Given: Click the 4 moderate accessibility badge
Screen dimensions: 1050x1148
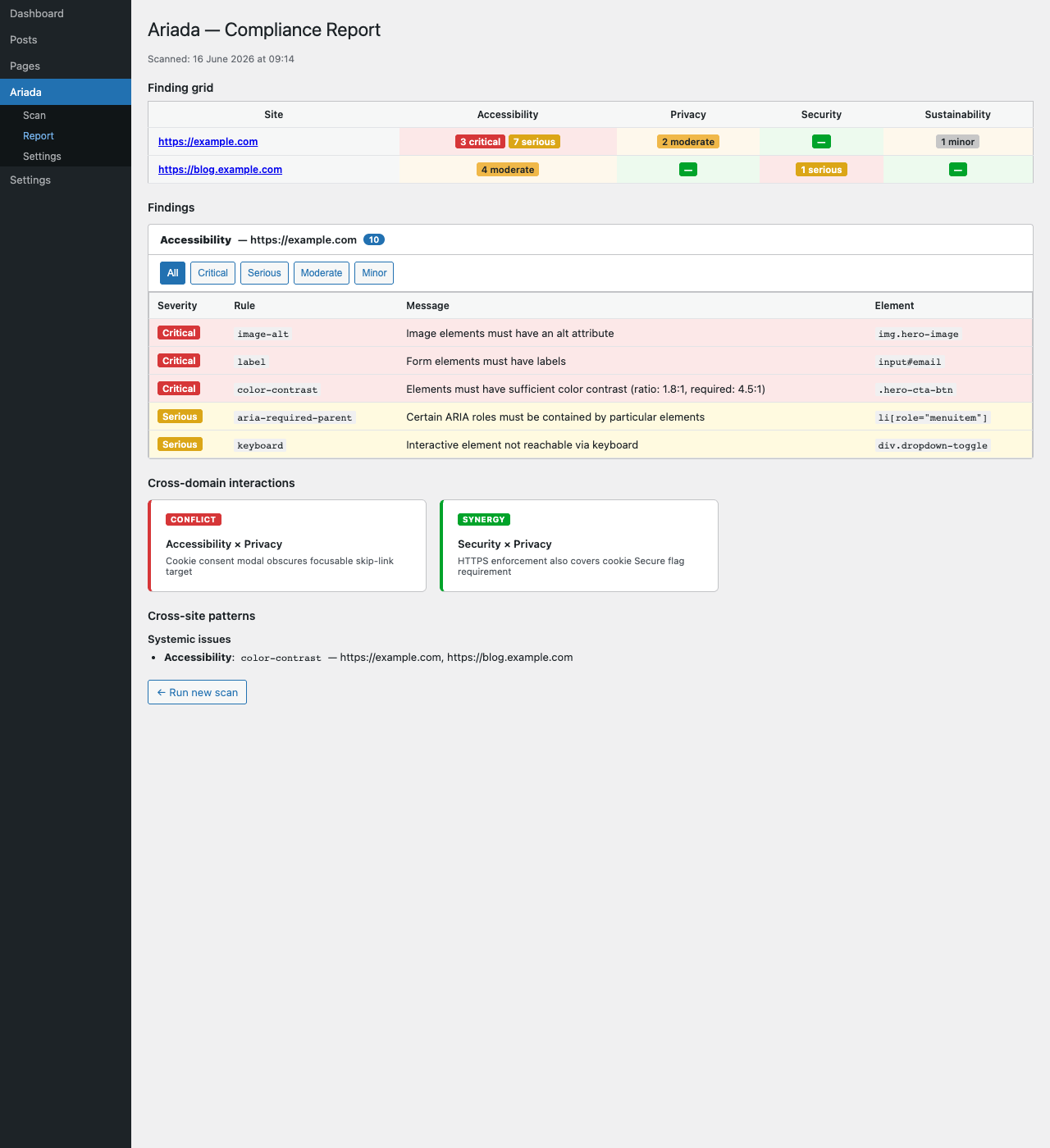Looking at the screenshot, I should 508,170.
